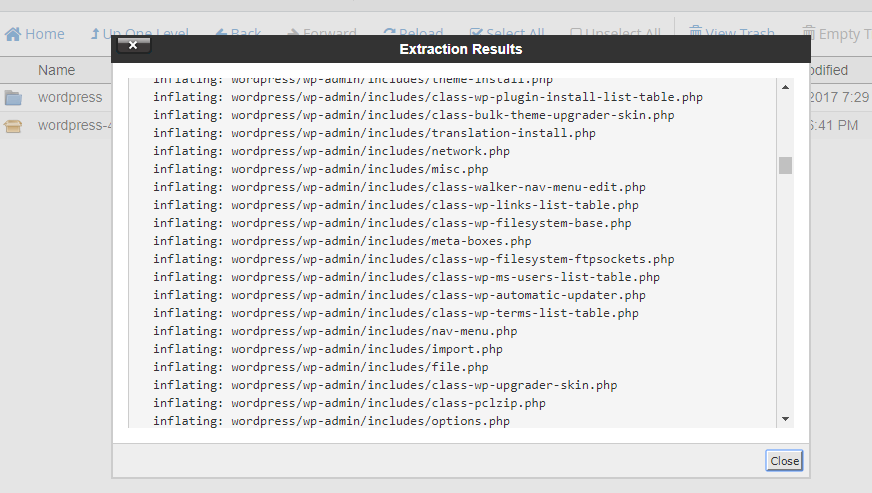Click the wordpress folder name
The width and height of the screenshot is (872, 493).
(x=70, y=98)
